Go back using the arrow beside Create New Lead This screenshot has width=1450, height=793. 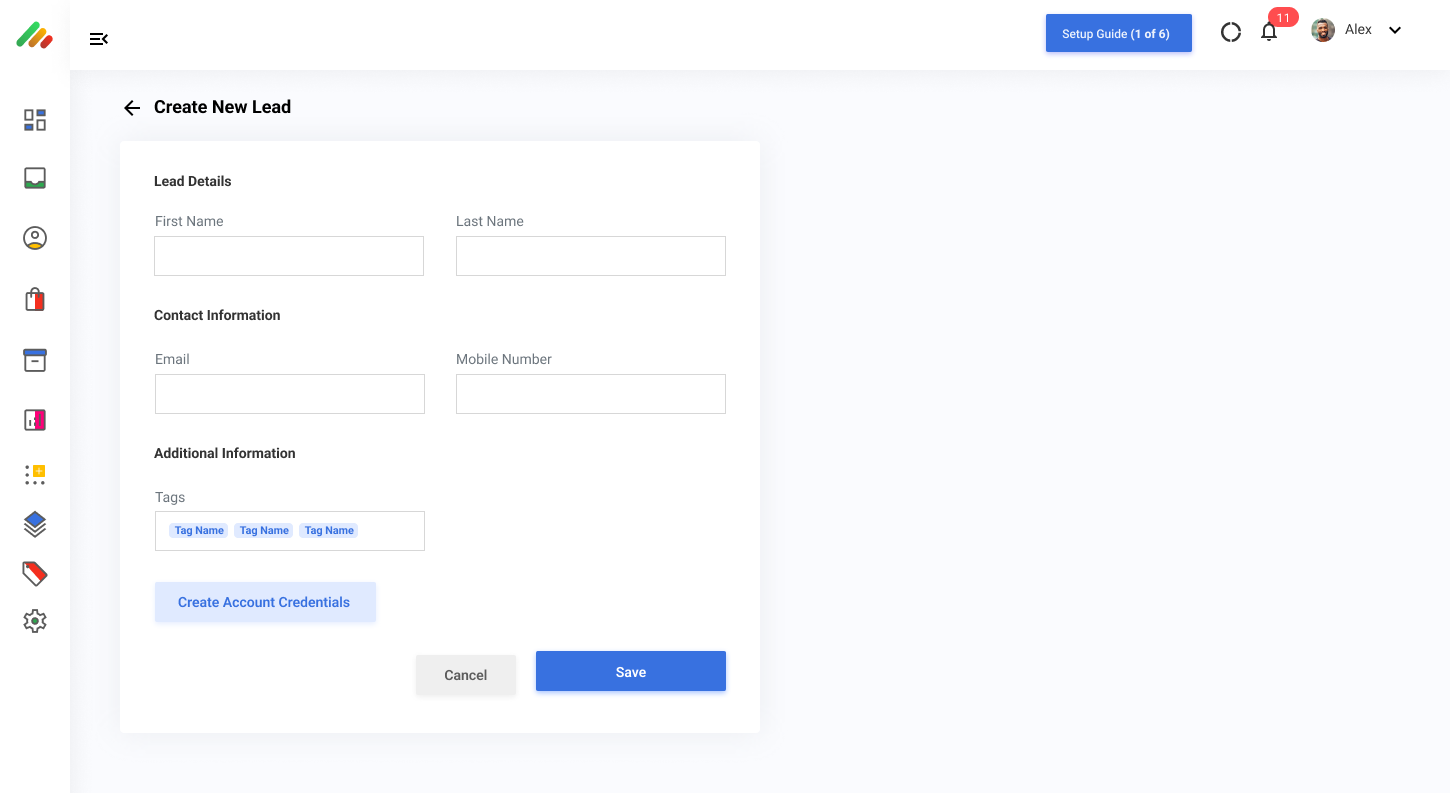132,108
